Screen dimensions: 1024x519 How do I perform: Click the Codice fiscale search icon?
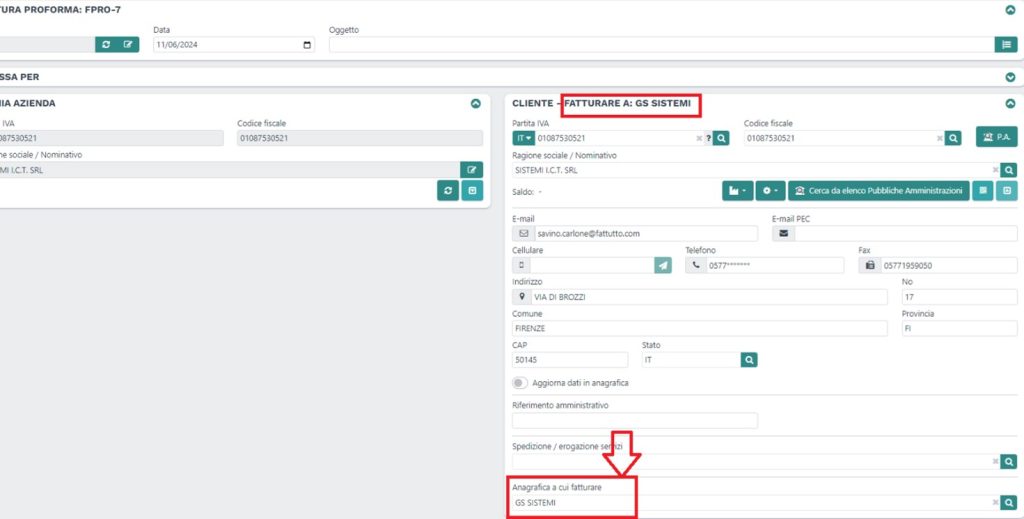954,138
